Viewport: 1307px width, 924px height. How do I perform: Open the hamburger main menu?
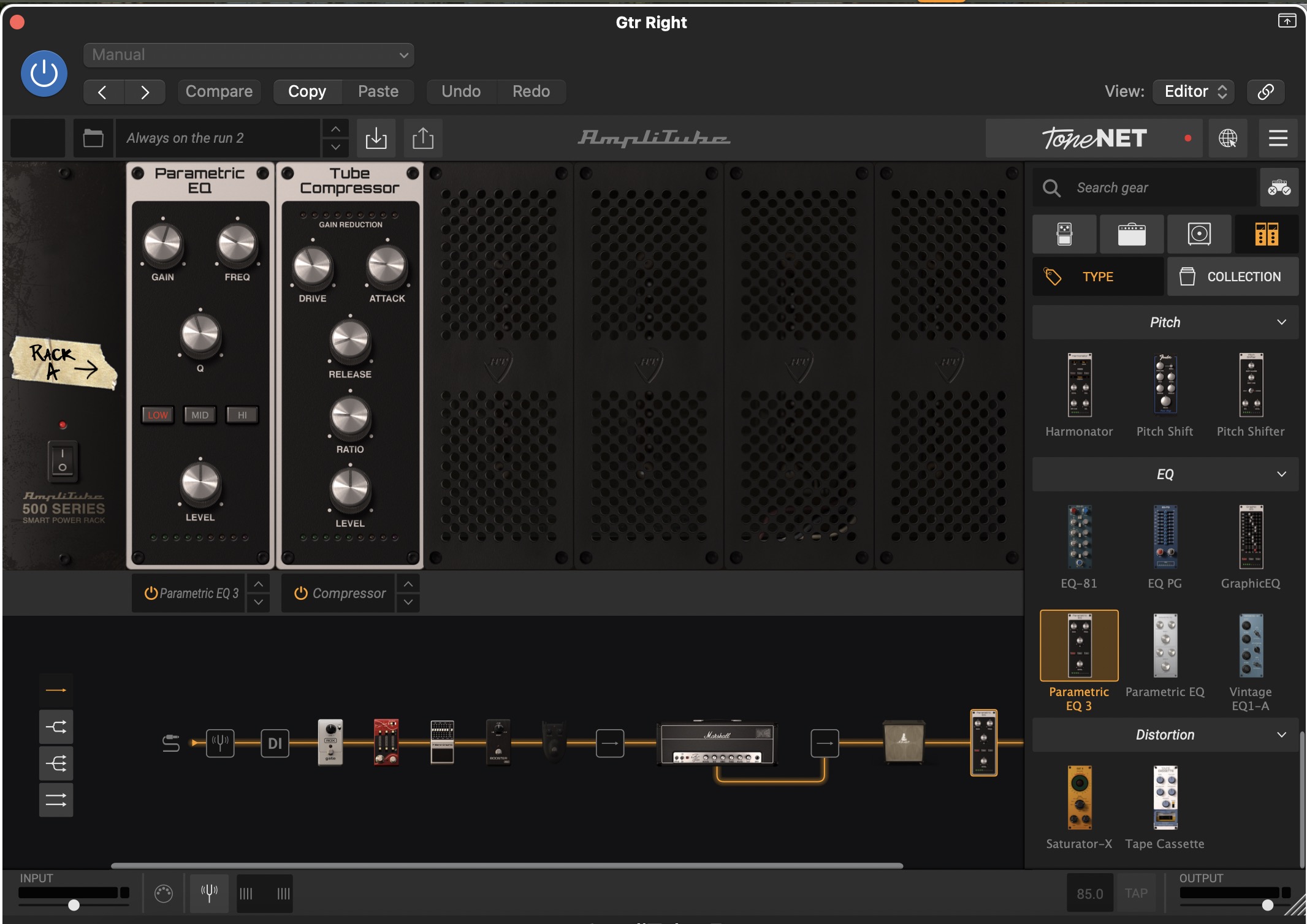(1278, 138)
